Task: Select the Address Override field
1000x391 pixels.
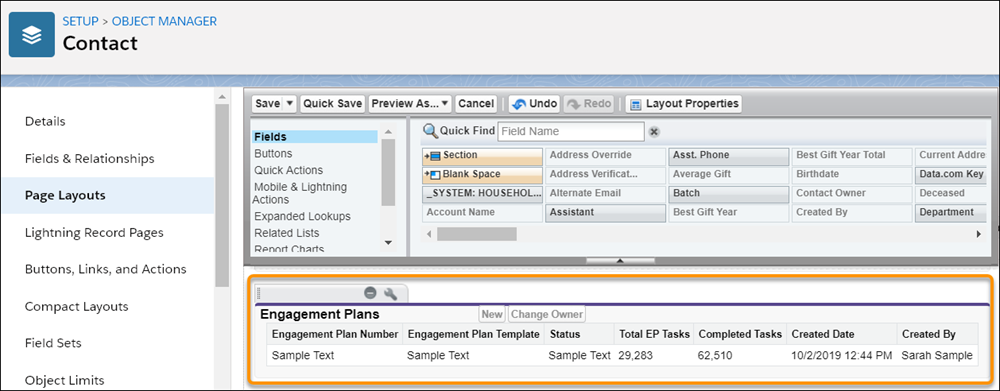Action: click(606, 155)
